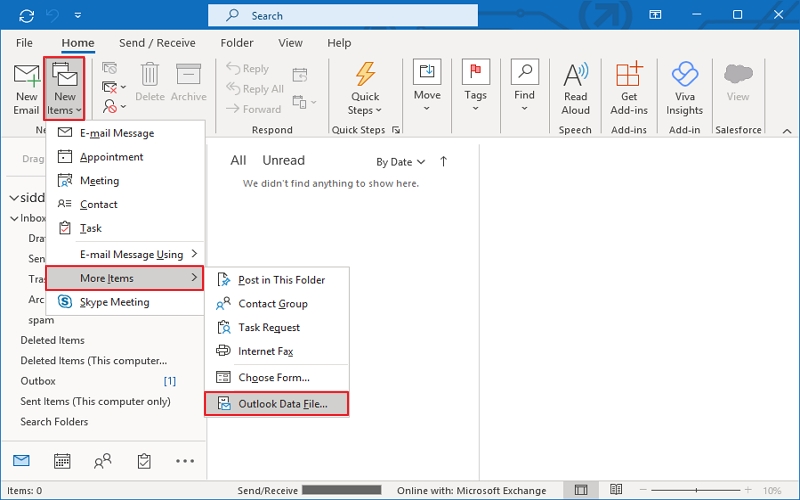Click the Ignore conversation icon
This screenshot has height=500, width=800.
[x=110, y=68]
